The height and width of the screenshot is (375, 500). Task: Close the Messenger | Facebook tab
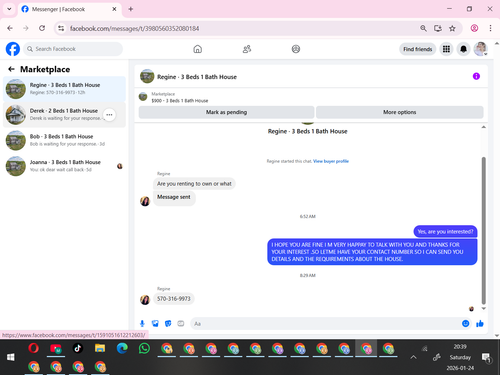(114, 9)
